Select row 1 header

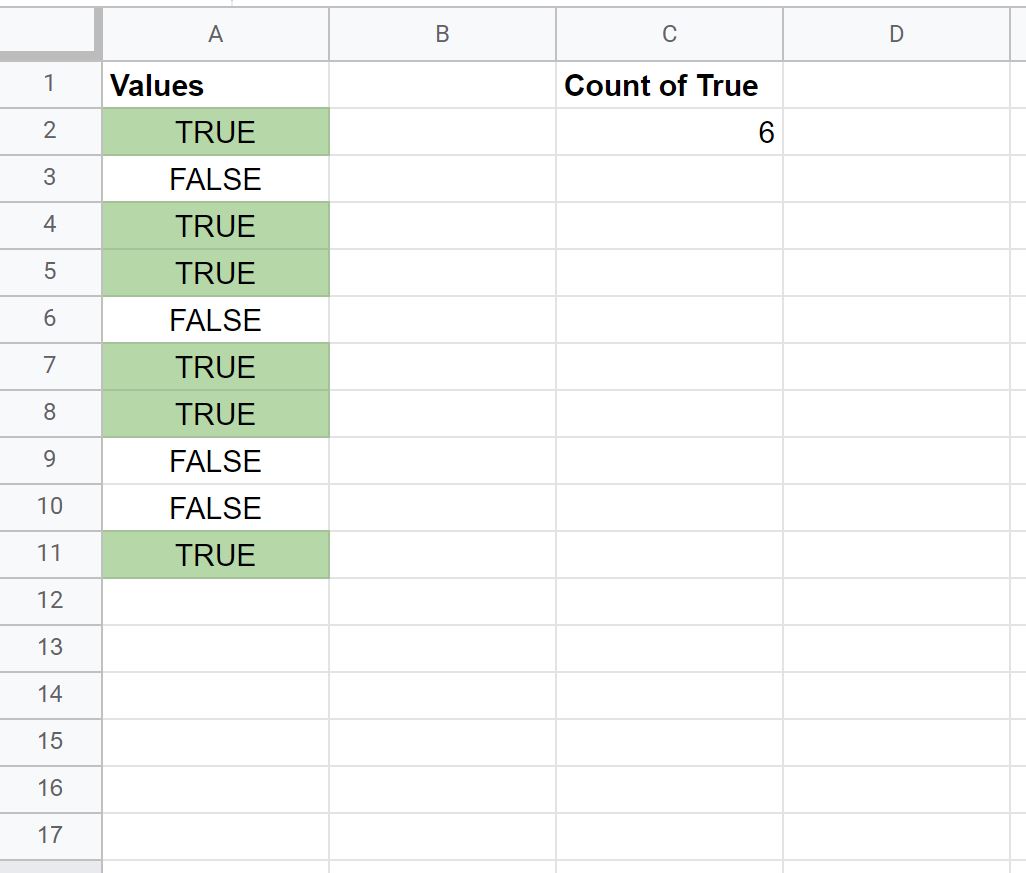click(50, 85)
